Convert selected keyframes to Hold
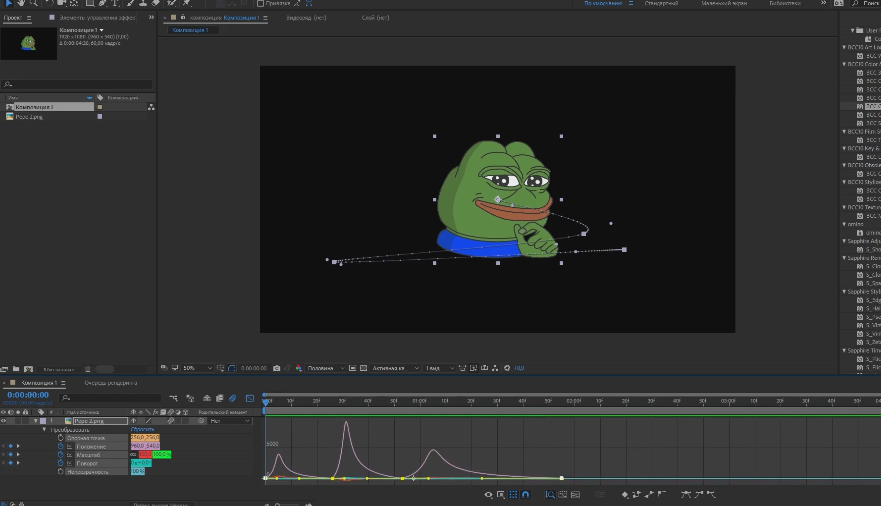Screen dimensions: 881x506 (637, 495)
